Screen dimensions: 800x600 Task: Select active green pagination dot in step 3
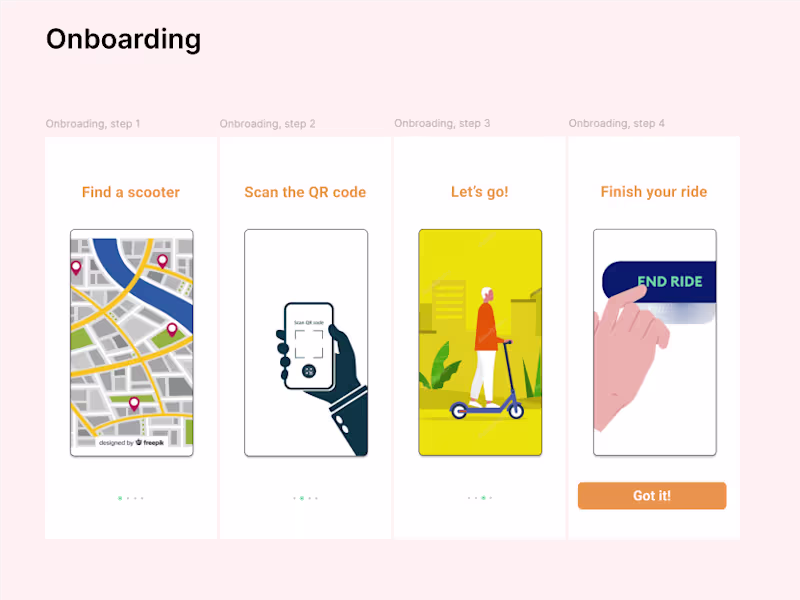(483, 497)
